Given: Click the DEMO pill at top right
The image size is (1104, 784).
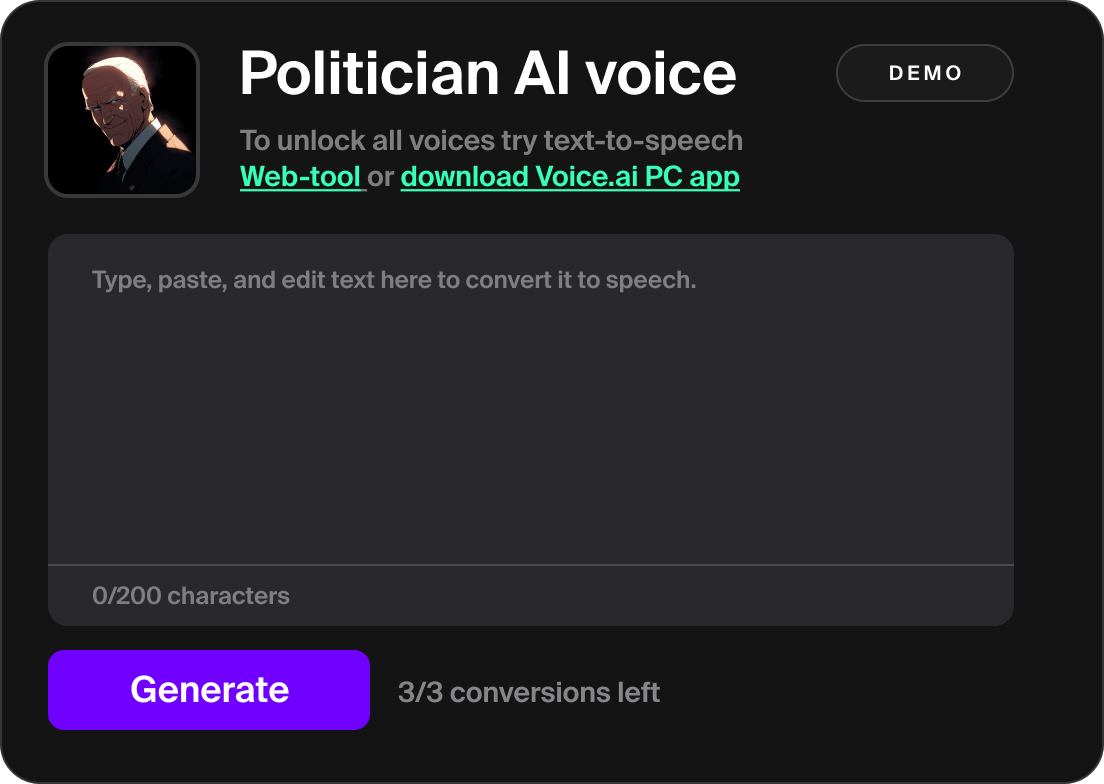Looking at the screenshot, I should pyautogui.click(x=924, y=72).
